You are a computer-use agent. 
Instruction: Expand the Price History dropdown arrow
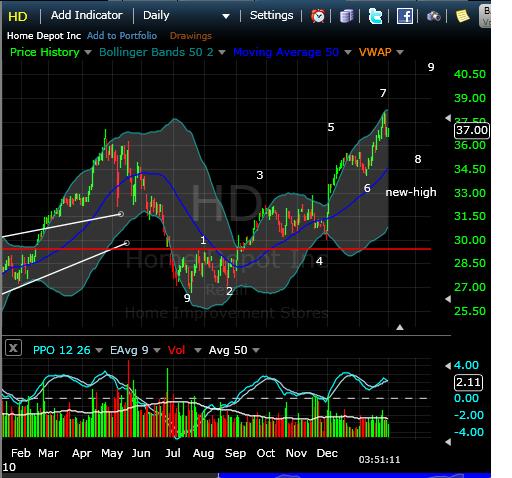coord(88,52)
